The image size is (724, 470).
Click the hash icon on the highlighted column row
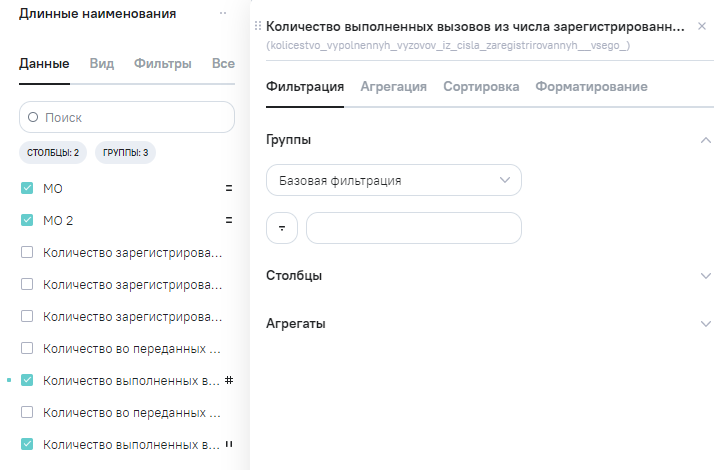(x=228, y=380)
